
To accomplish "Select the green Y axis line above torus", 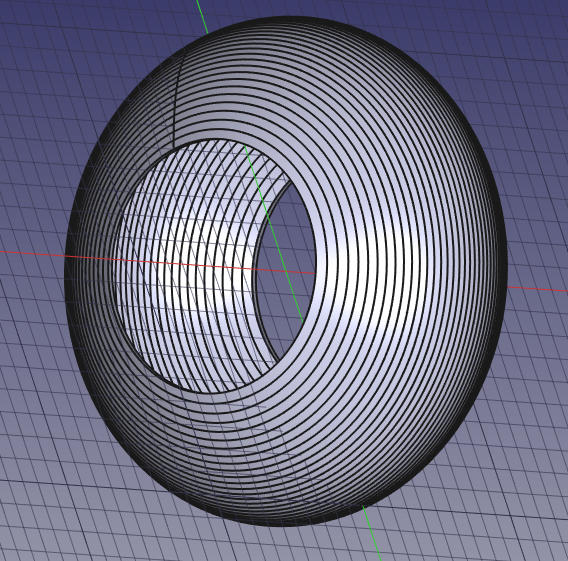I will pyautogui.click(x=202, y=16).
